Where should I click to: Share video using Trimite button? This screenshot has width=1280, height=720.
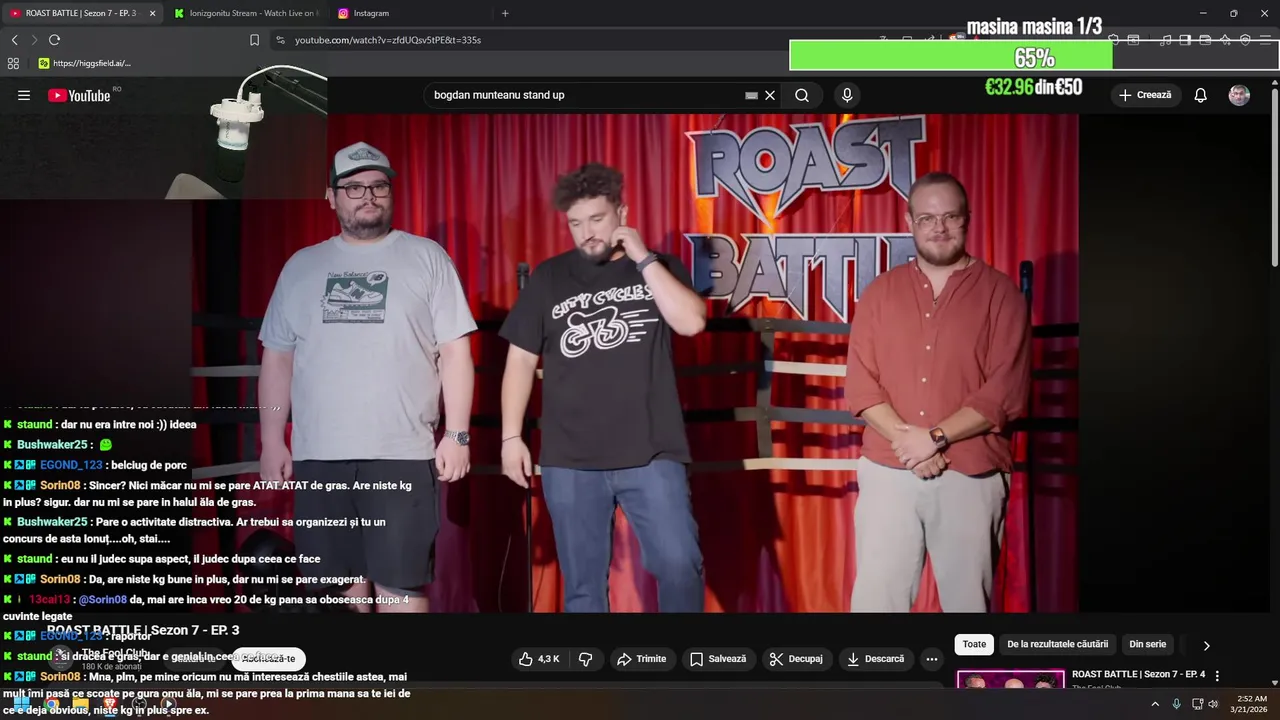(x=641, y=659)
